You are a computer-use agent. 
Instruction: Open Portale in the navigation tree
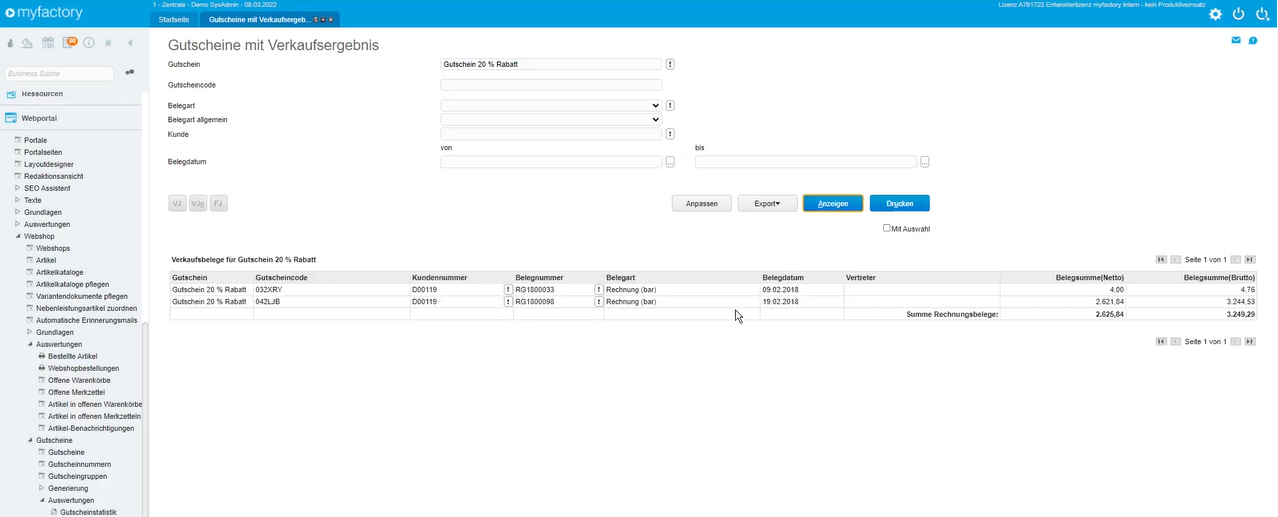35,140
